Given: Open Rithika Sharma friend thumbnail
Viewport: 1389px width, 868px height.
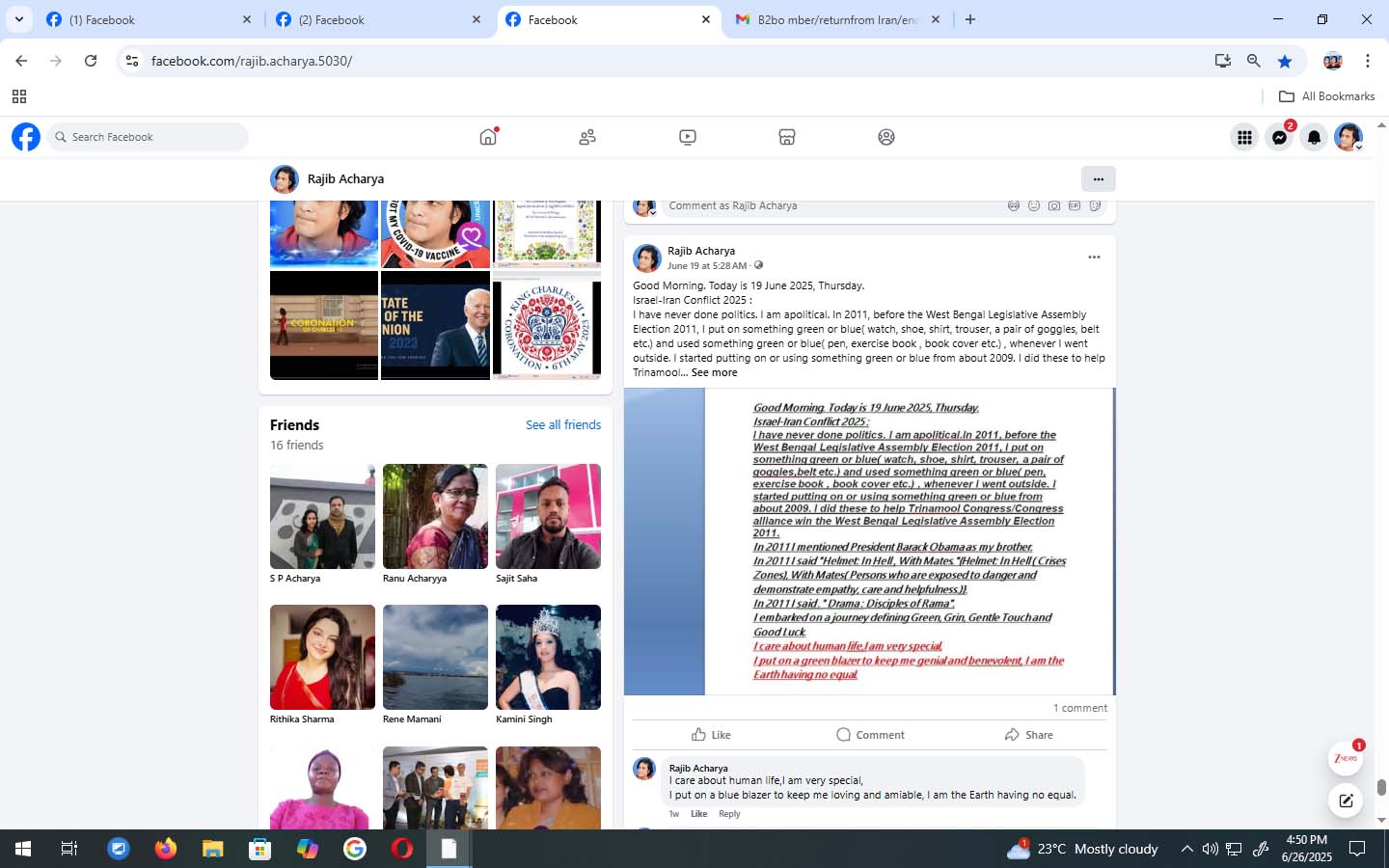Looking at the screenshot, I should [322, 657].
